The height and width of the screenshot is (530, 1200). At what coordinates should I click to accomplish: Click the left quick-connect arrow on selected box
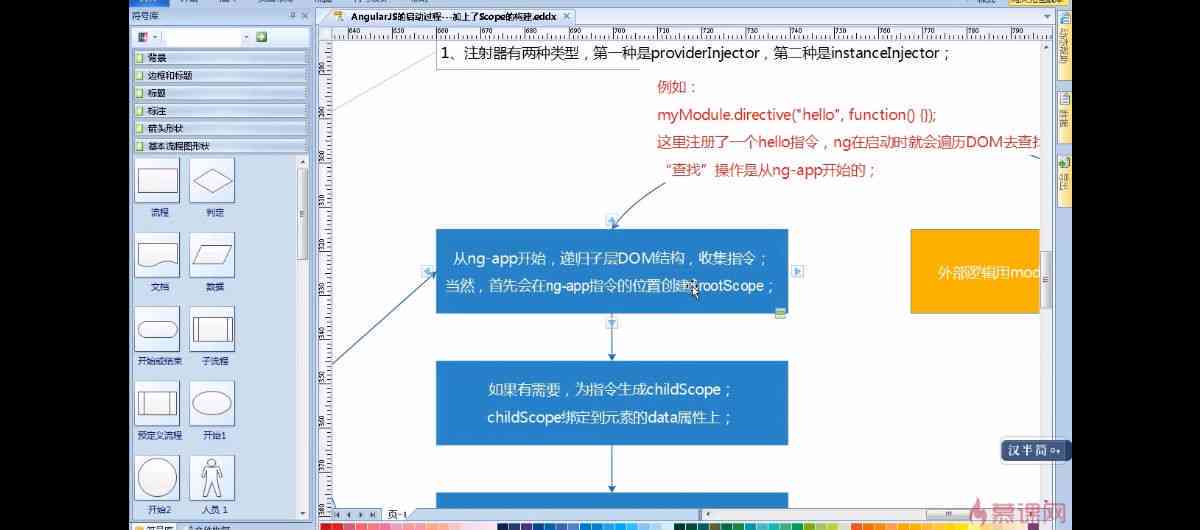coord(427,271)
